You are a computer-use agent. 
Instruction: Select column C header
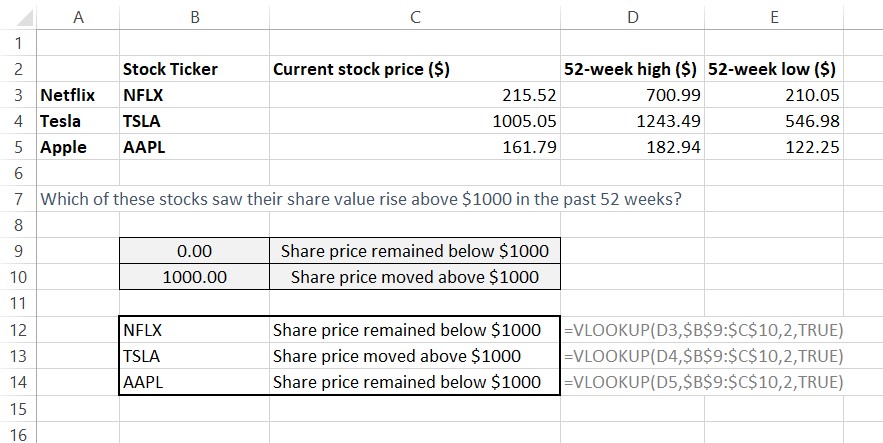point(415,17)
